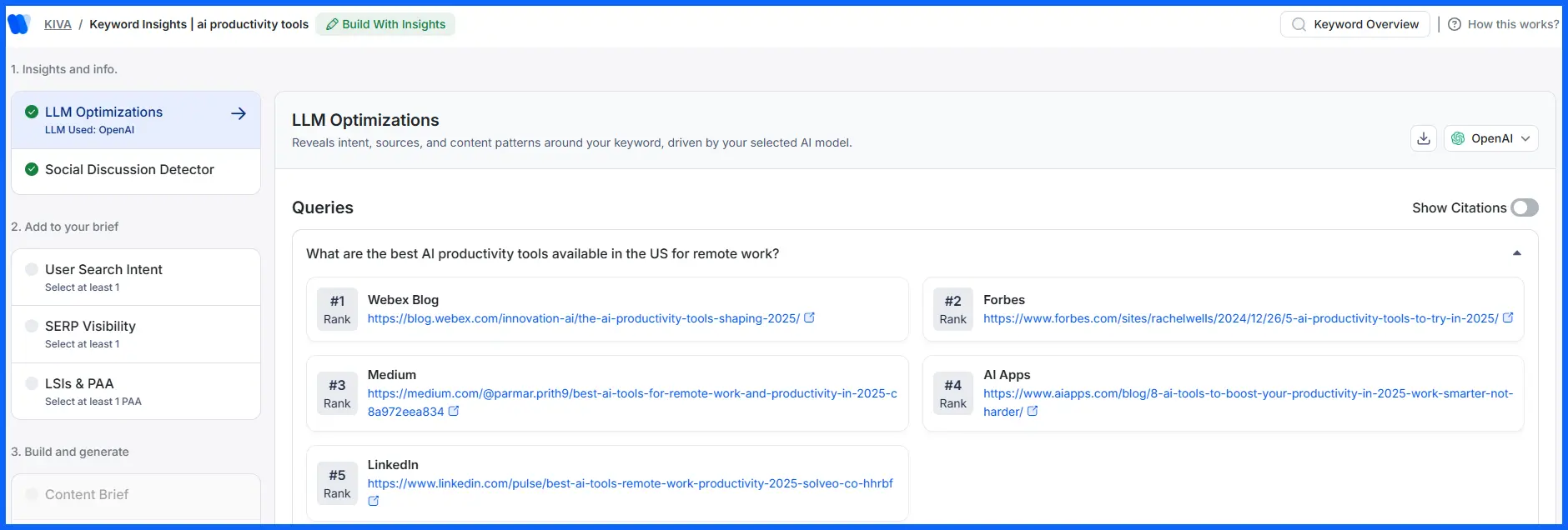Click the Queries section heading
Screen dimensions: 1568x530
[x=323, y=207]
